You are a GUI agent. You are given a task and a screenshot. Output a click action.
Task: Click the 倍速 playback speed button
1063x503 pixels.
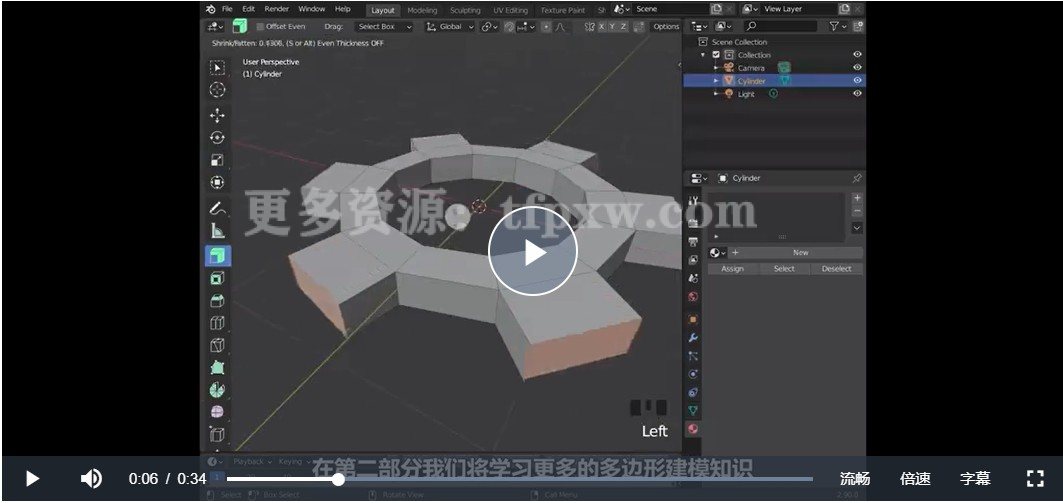click(915, 479)
